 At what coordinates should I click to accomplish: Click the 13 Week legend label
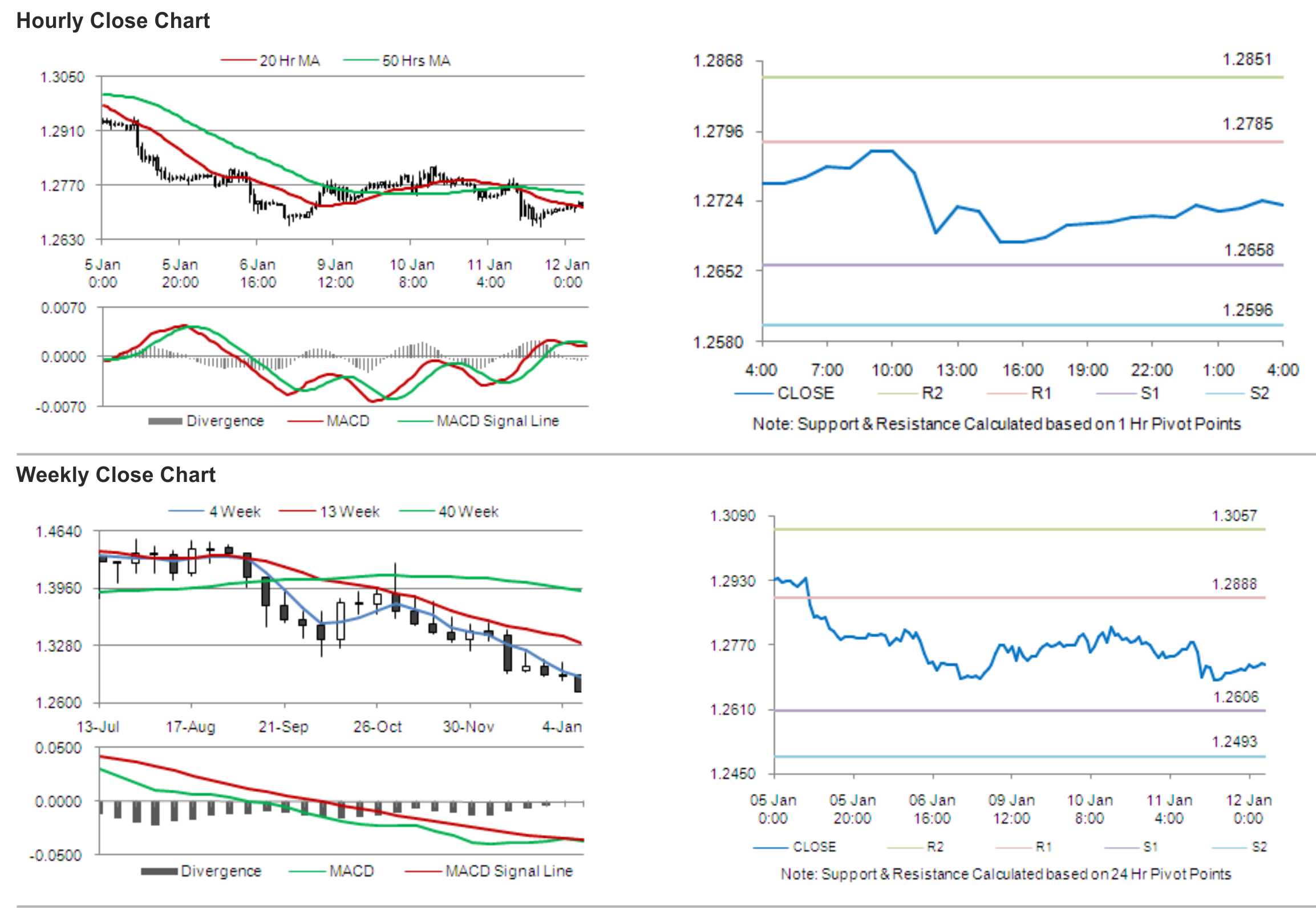point(350,512)
